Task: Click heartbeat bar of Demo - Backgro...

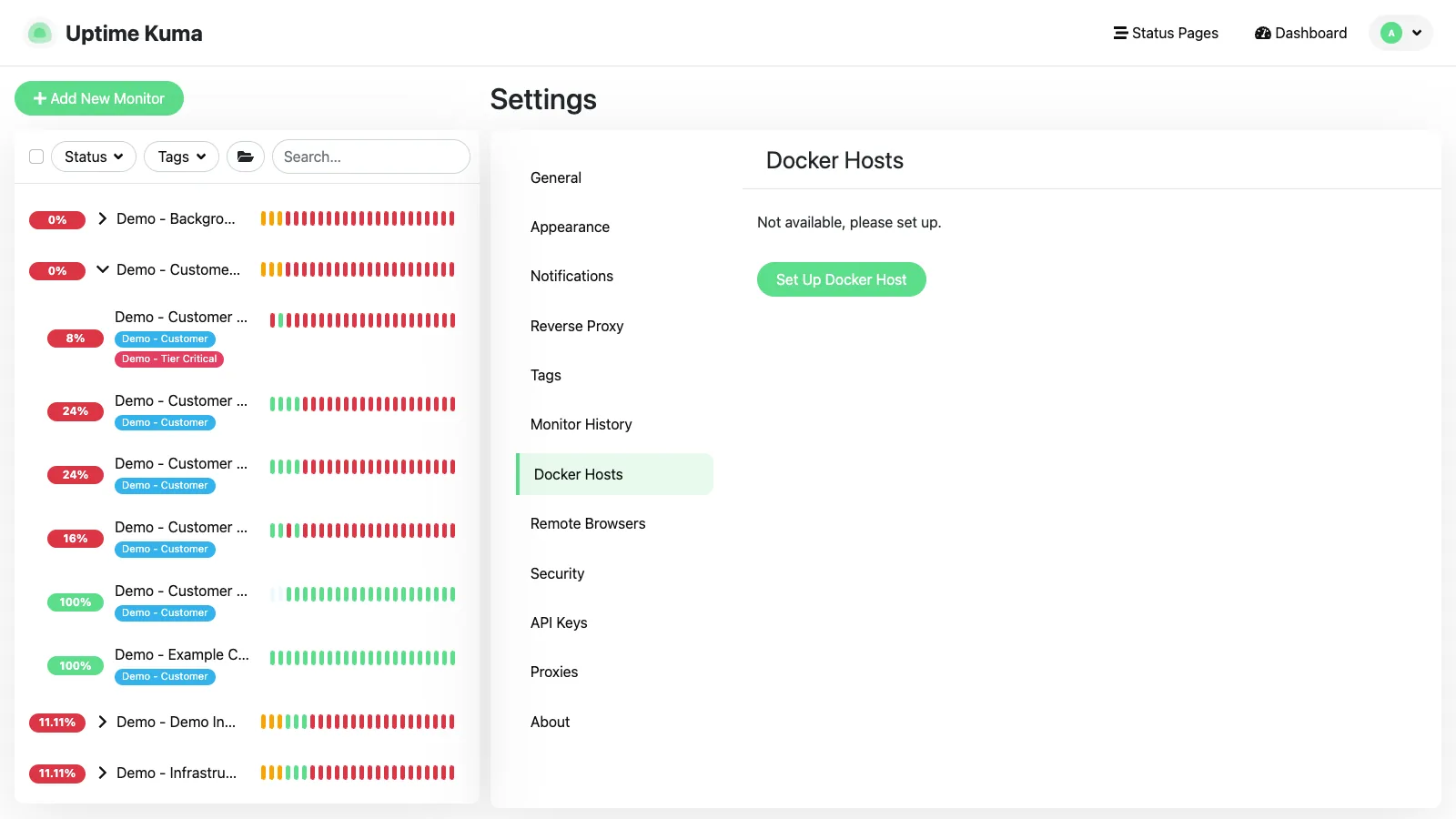Action: point(358,218)
